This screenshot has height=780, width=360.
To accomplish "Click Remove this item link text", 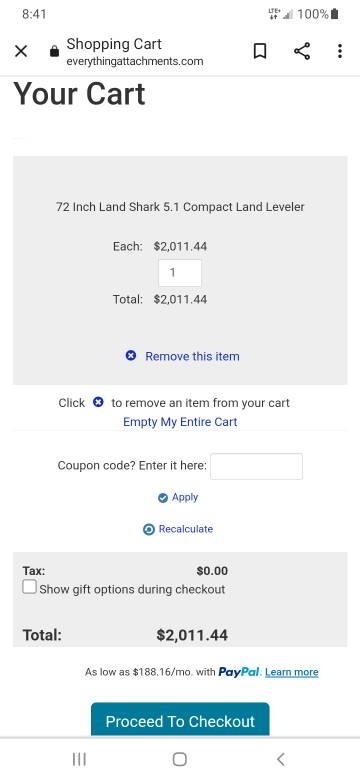I will pos(192,356).
